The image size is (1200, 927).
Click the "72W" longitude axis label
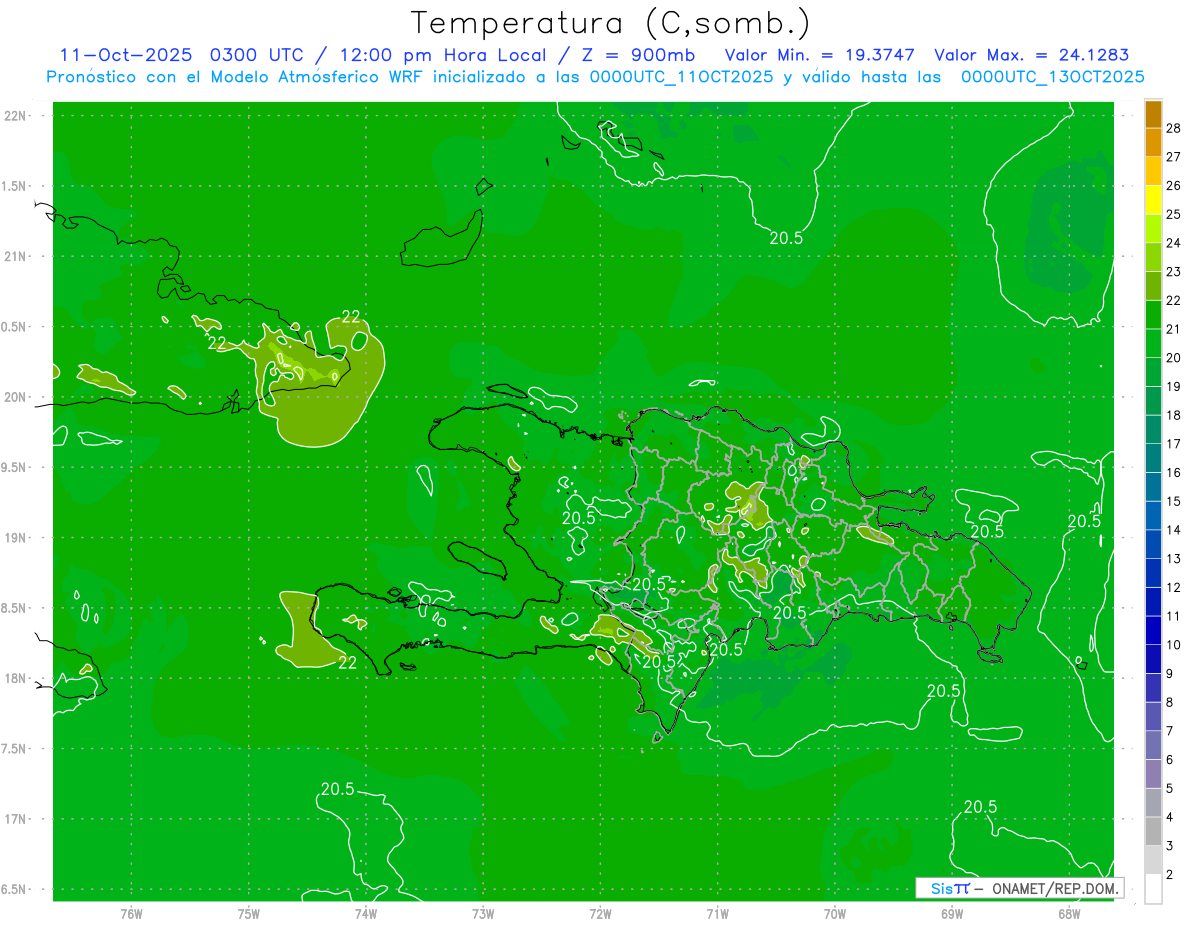click(x=600, y=914)
